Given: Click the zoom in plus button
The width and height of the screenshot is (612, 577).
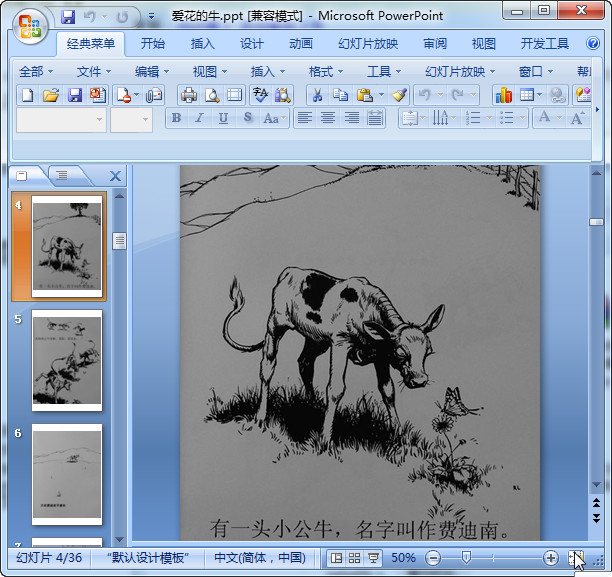Looking at the screenshot, I should pyautogui.click(x=551, y=557).
